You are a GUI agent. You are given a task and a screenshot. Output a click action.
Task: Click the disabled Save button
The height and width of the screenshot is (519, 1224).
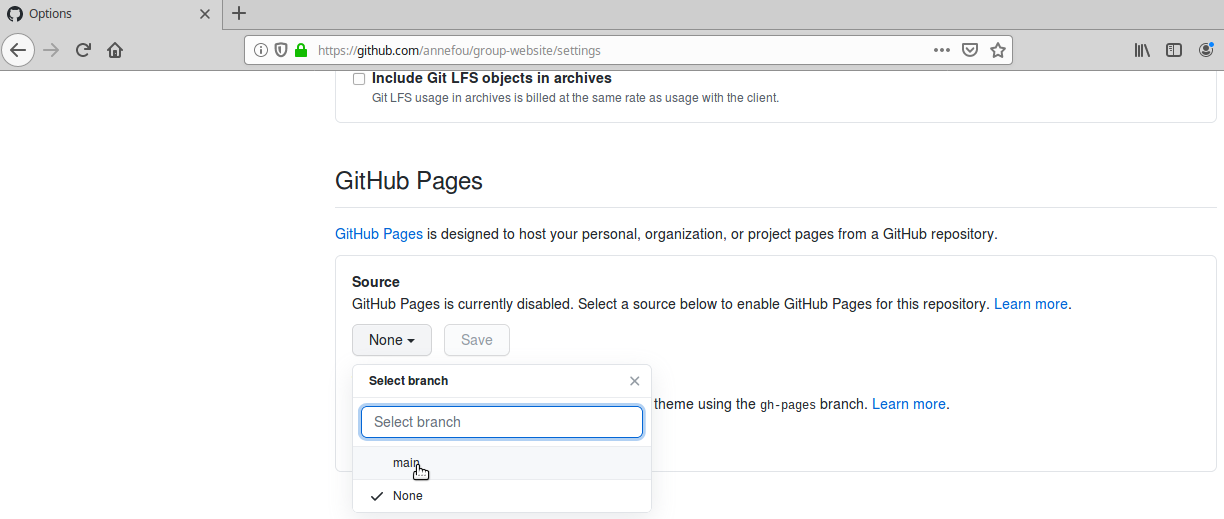(x=477, y=340)
